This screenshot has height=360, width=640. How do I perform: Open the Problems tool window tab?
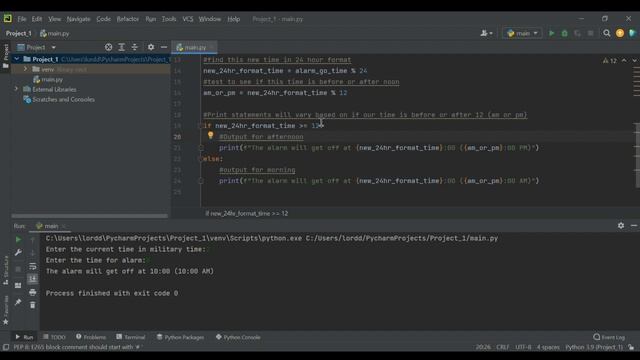pos(91,337)
